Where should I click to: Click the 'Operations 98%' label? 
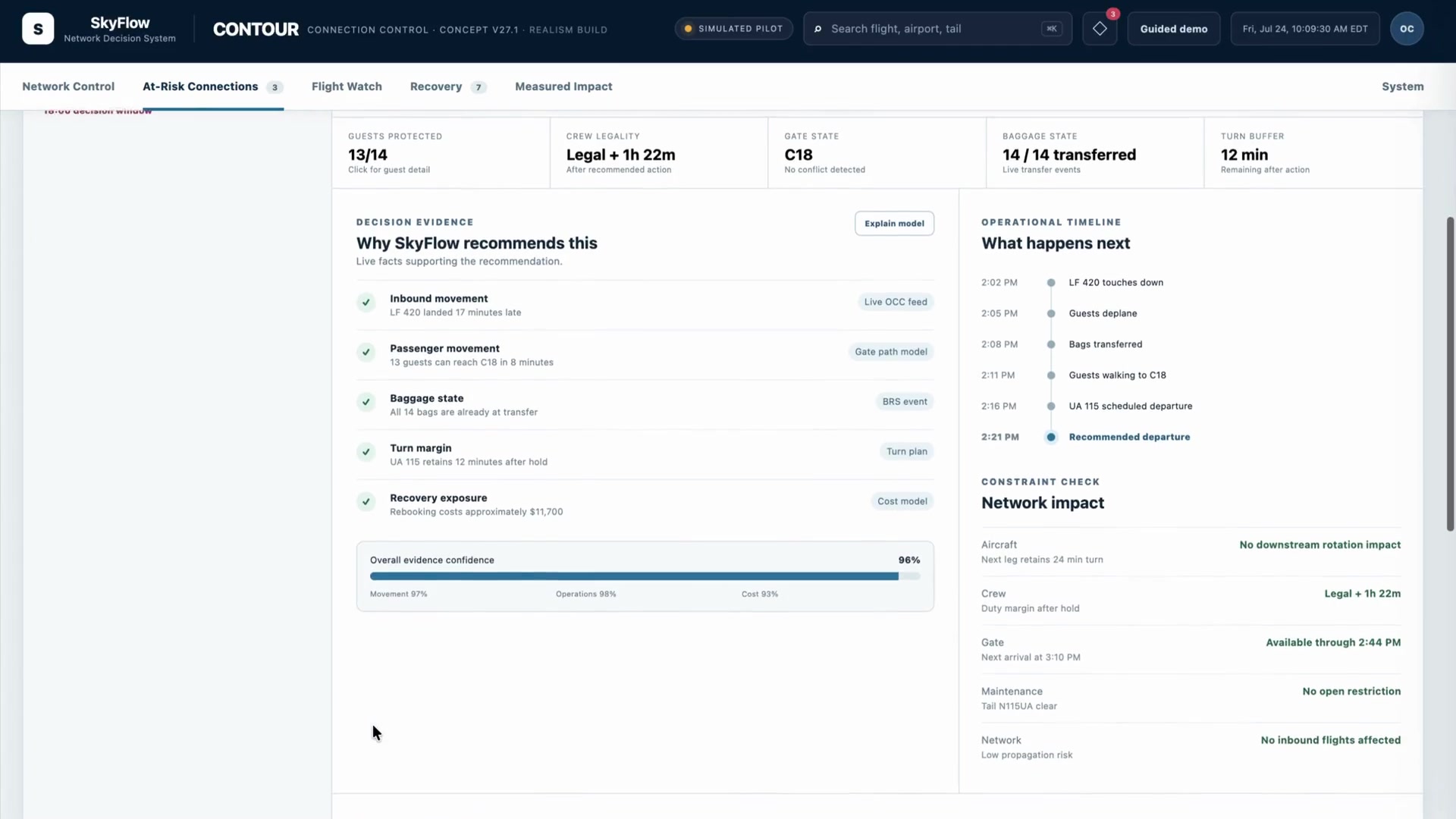click(x=585, y=595)
